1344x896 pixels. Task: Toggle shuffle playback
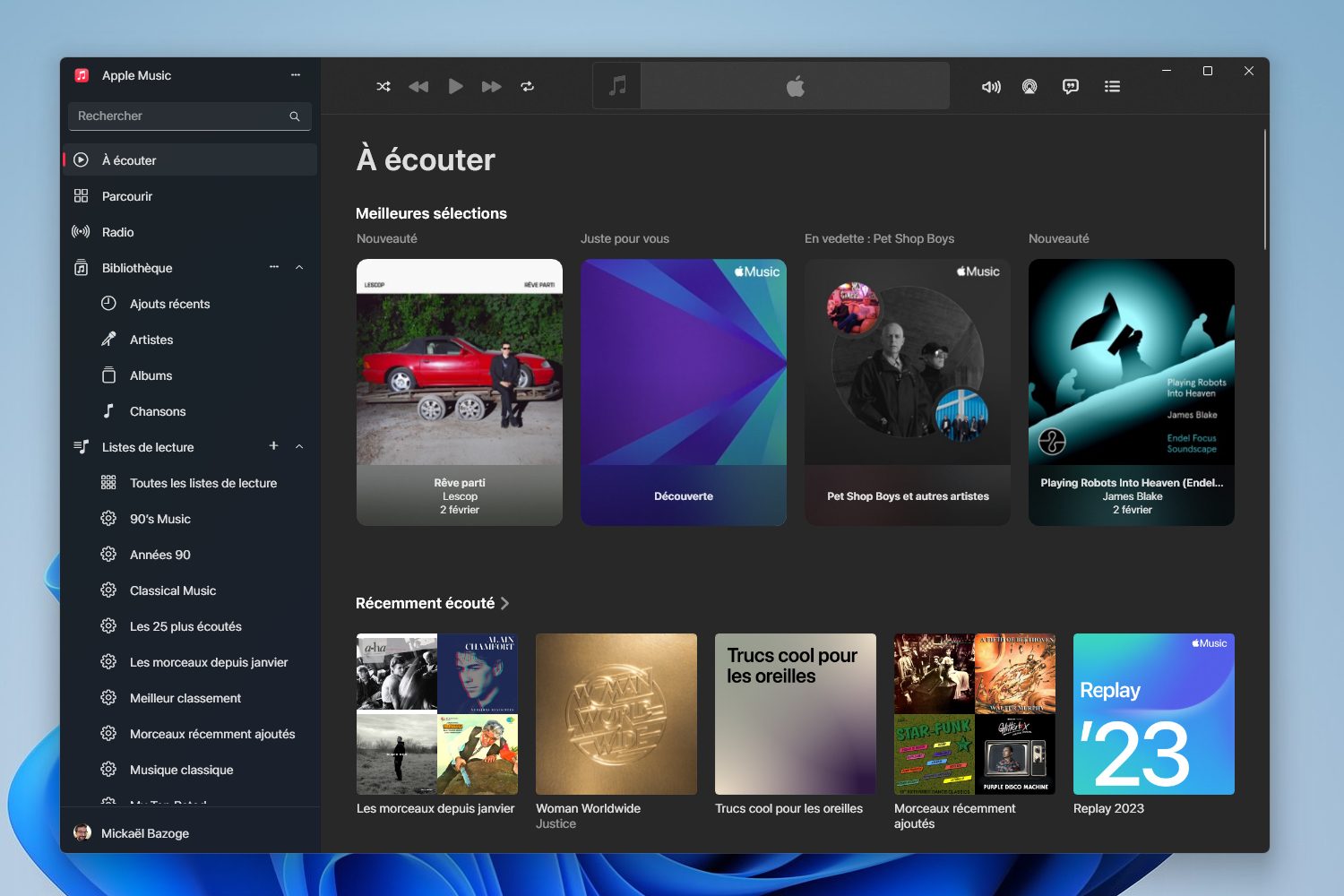(383, 87)
